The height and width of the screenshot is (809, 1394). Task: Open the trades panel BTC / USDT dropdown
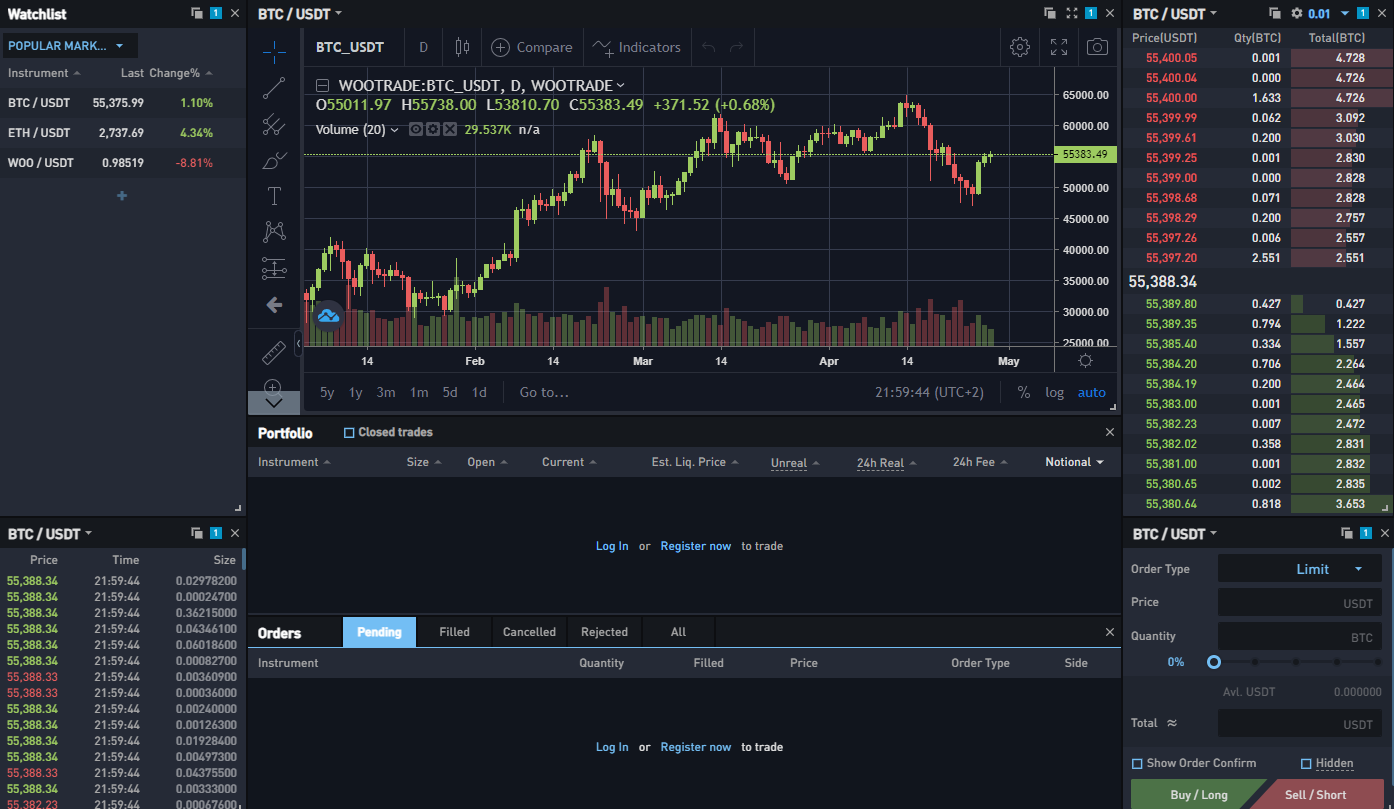pos(50,534)
